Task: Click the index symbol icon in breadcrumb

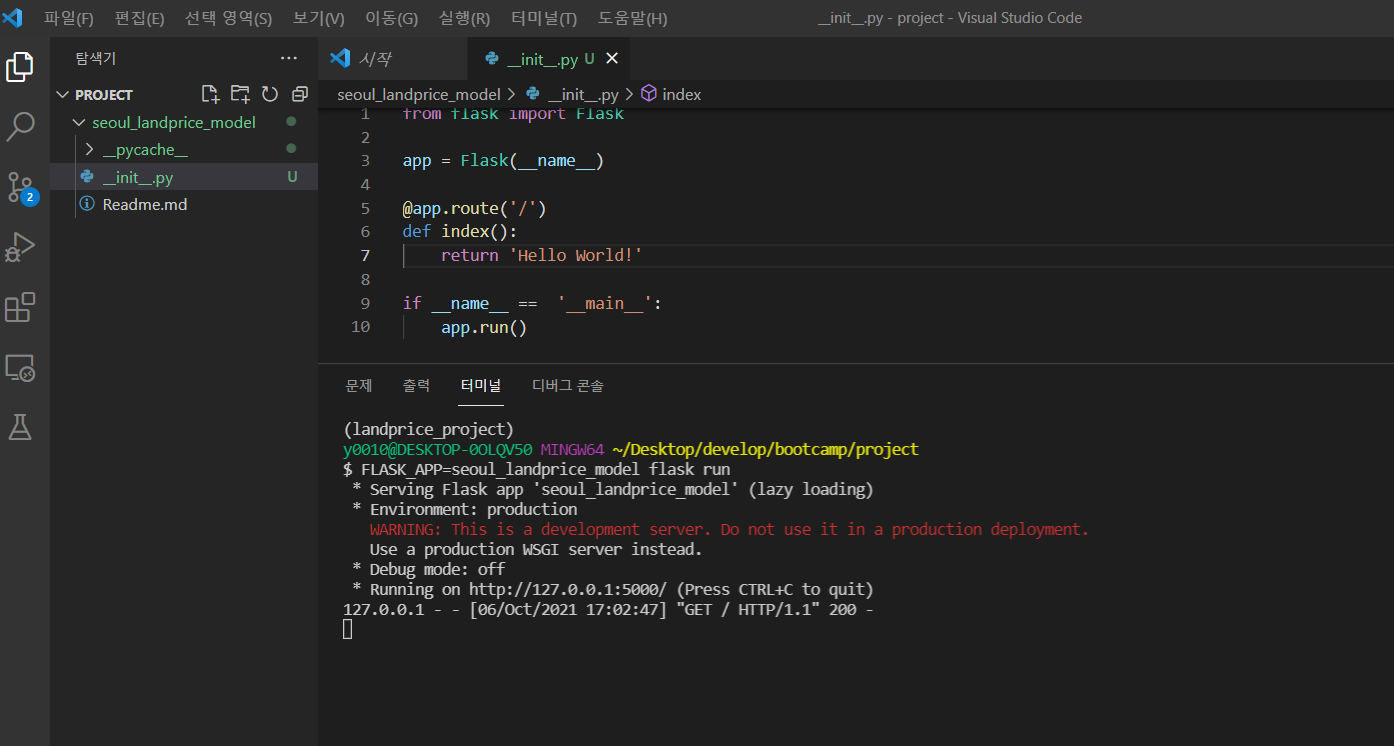Action: [649, 94]
